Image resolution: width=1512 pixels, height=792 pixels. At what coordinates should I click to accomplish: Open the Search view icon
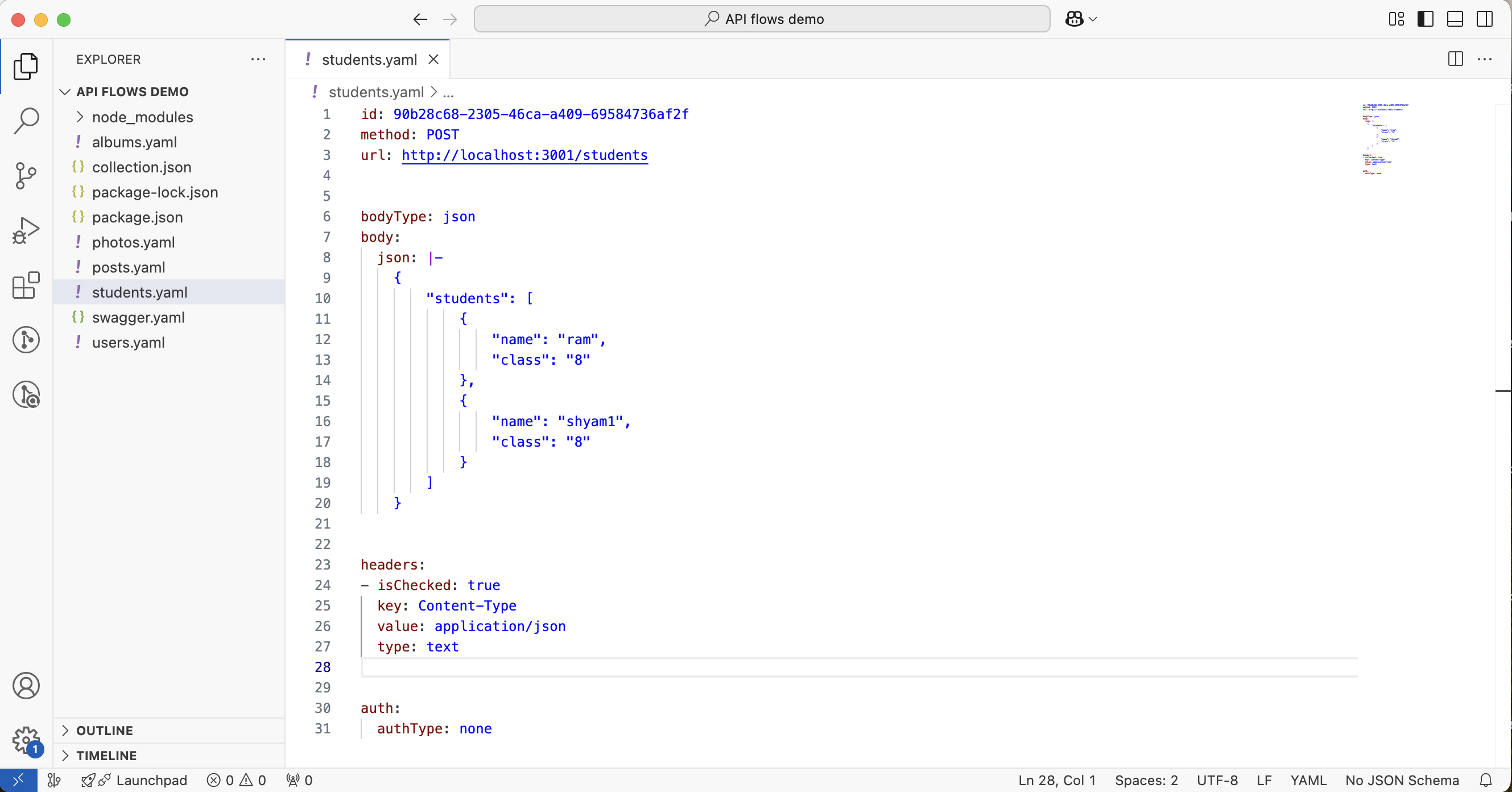click(x=26, y=121)
